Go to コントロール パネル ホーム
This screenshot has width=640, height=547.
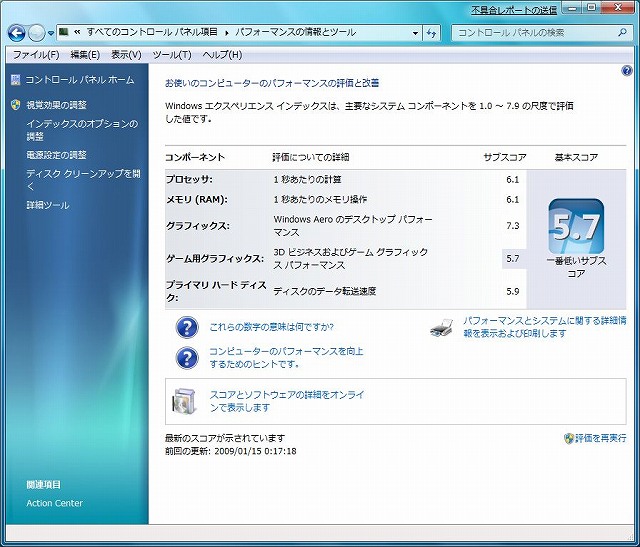(x=80, y=80)
